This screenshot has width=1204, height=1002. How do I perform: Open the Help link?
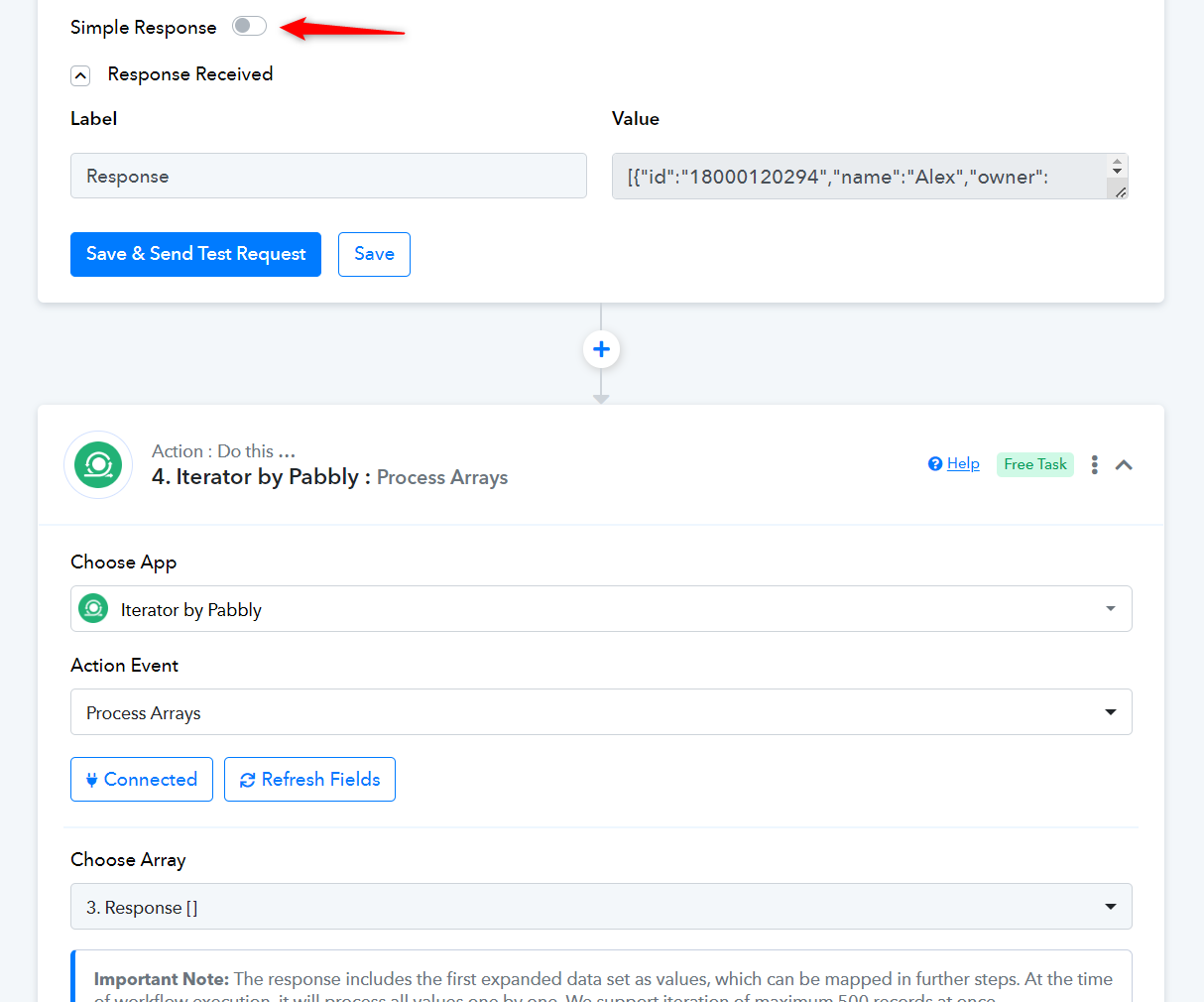coord(963,463)
